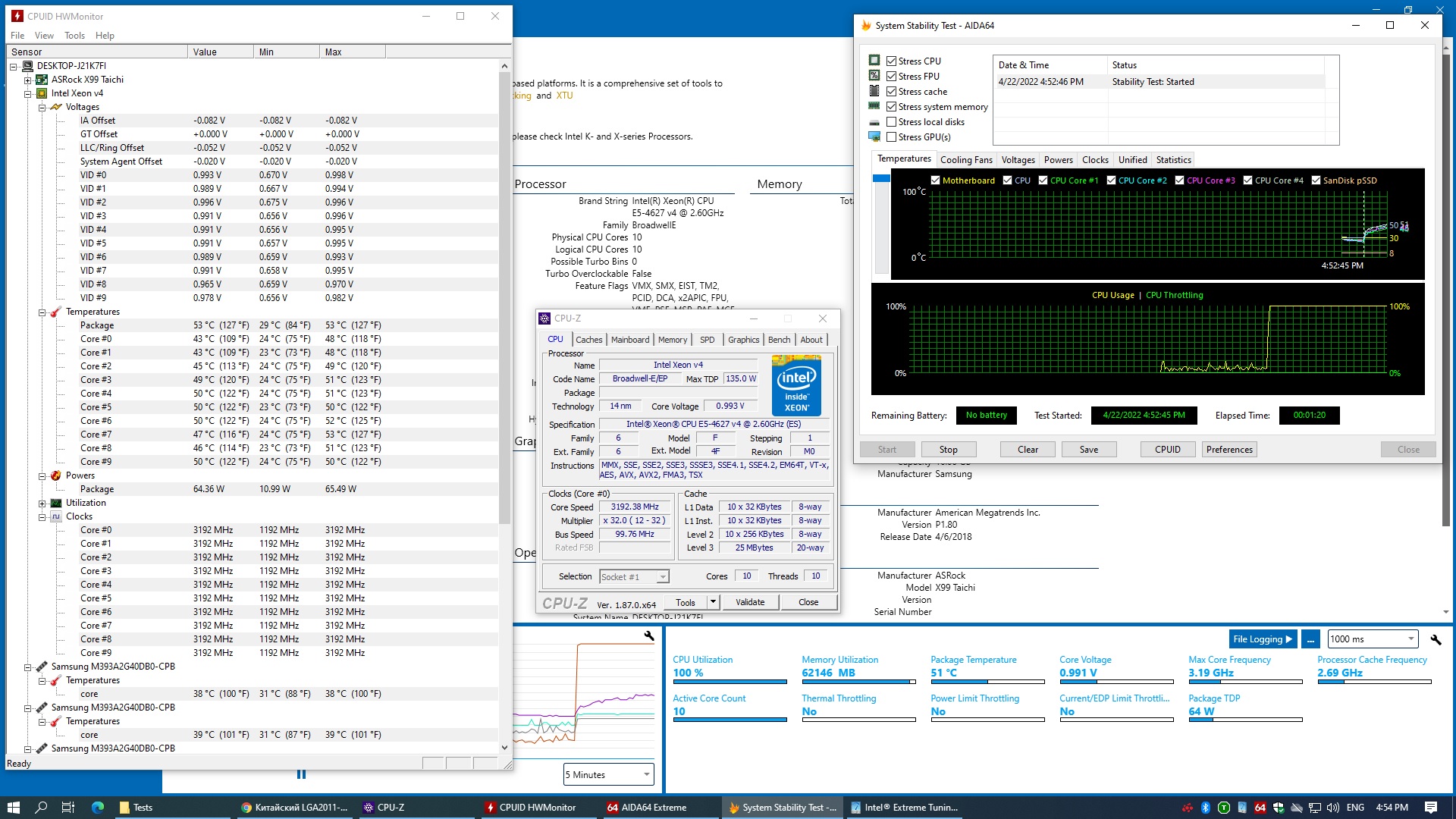This screenshot has width=1456, height=819.
Task: Click the pause icon below the graph
Action: (301, 774)
